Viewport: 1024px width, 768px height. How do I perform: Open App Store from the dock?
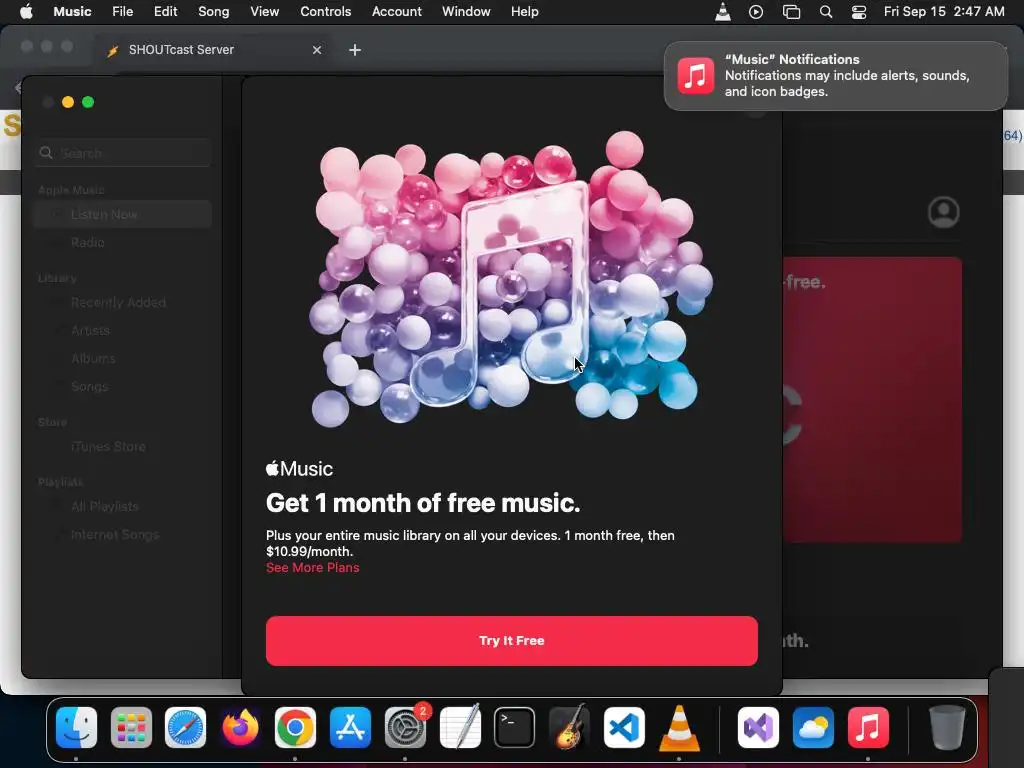(x=350, y=727)
